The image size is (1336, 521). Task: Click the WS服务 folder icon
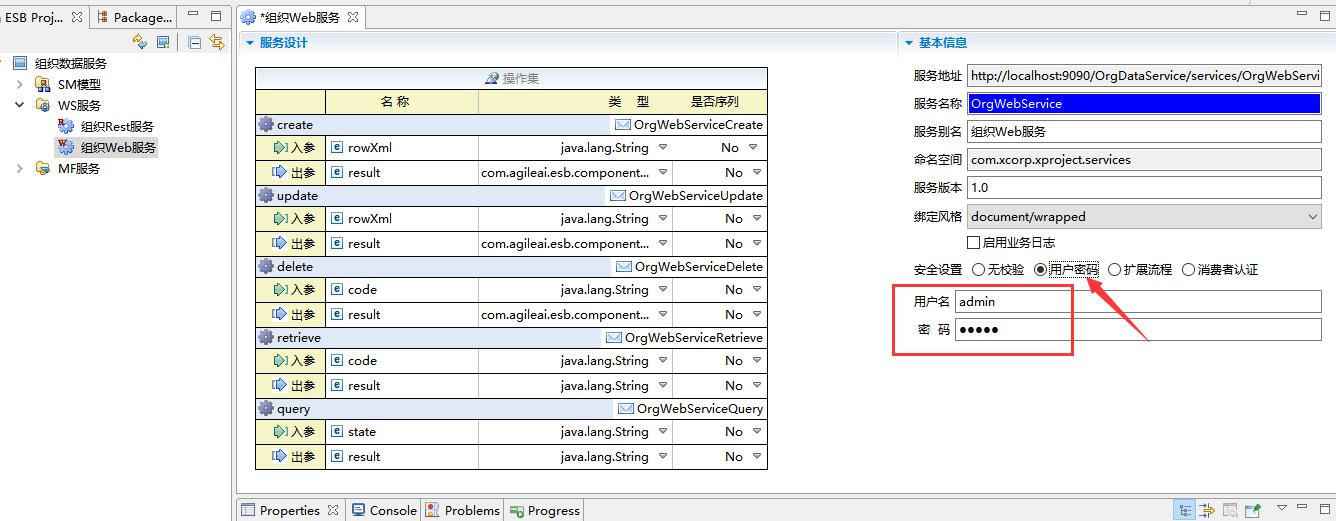43,105
